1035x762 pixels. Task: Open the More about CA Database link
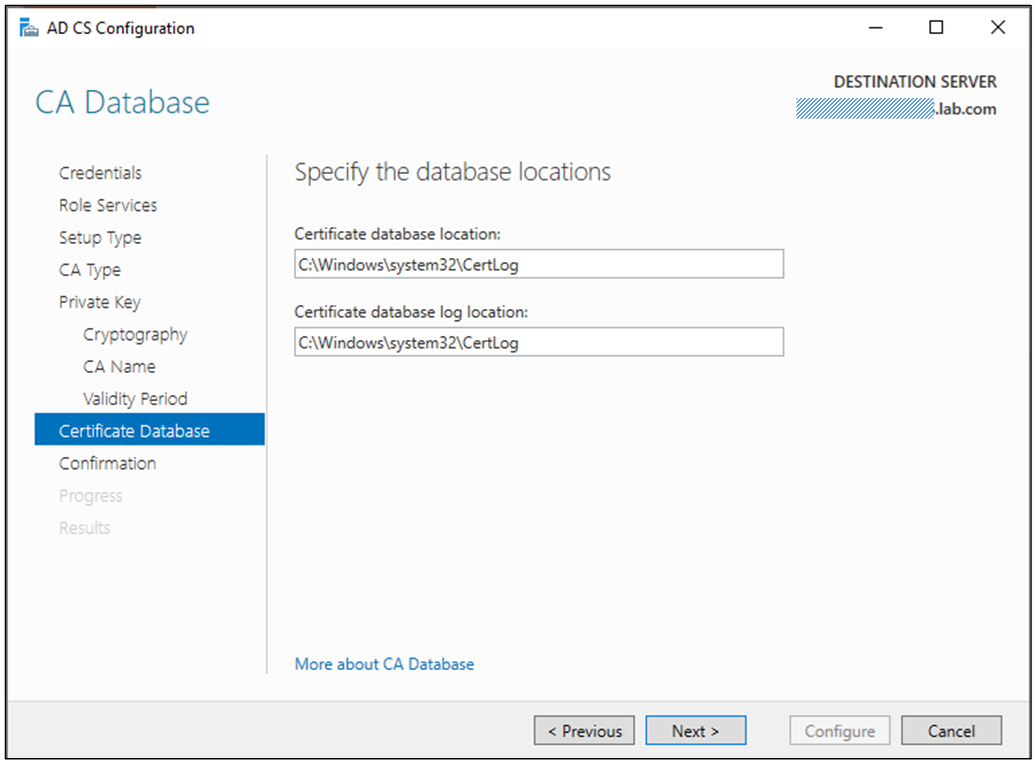click(x=384, y=663)
